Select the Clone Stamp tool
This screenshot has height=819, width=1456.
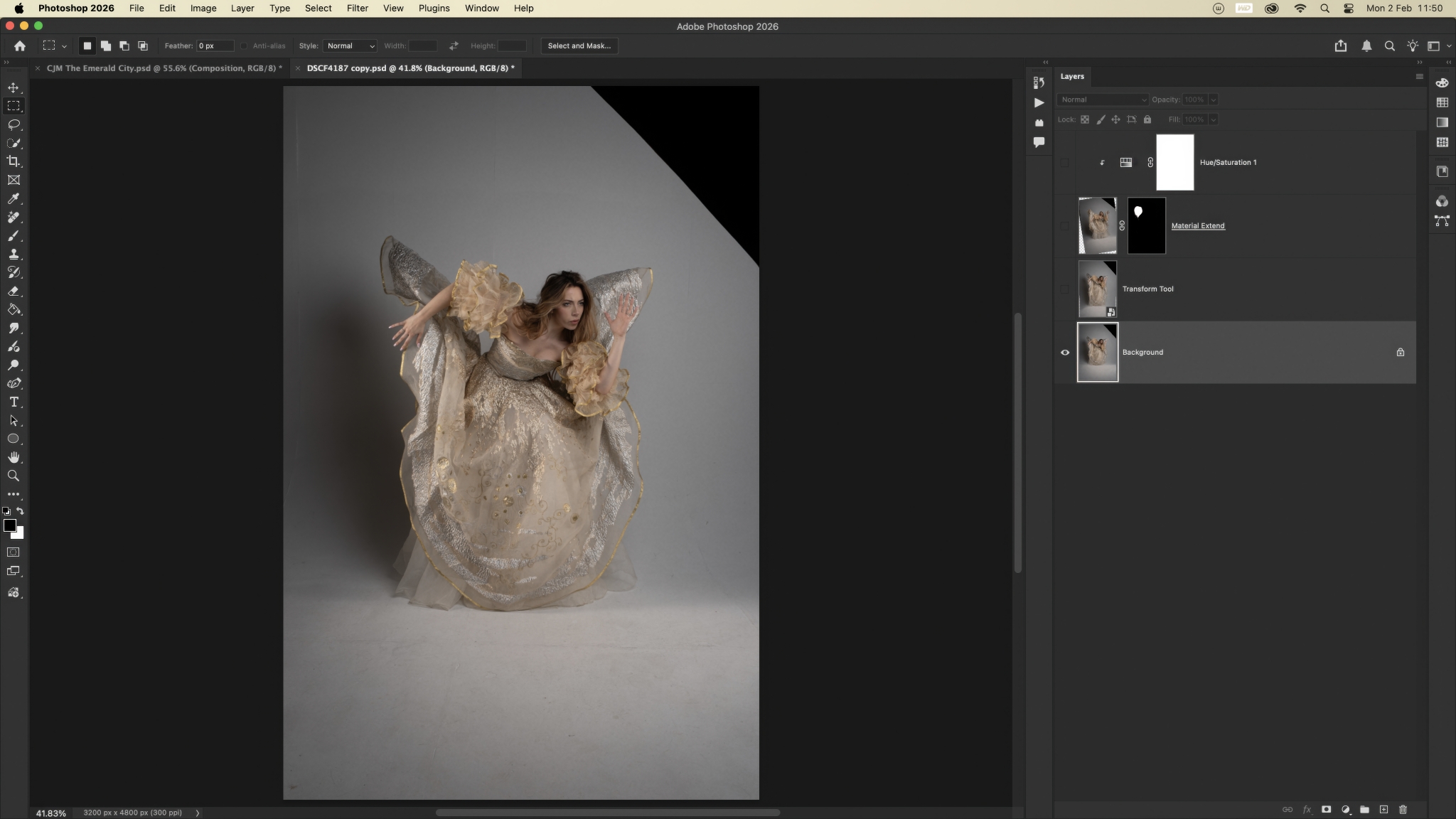[x=14, y=254]
